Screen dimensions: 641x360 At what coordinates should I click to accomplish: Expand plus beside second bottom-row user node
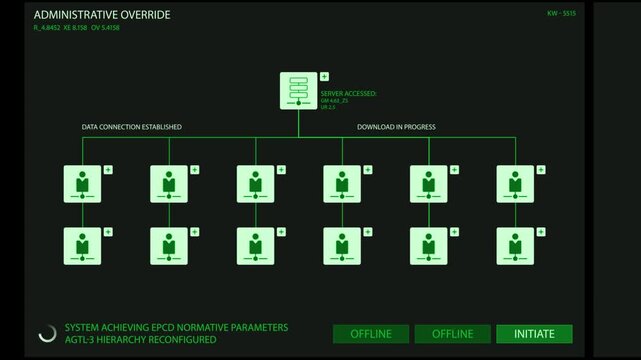(x=195, y=232)
